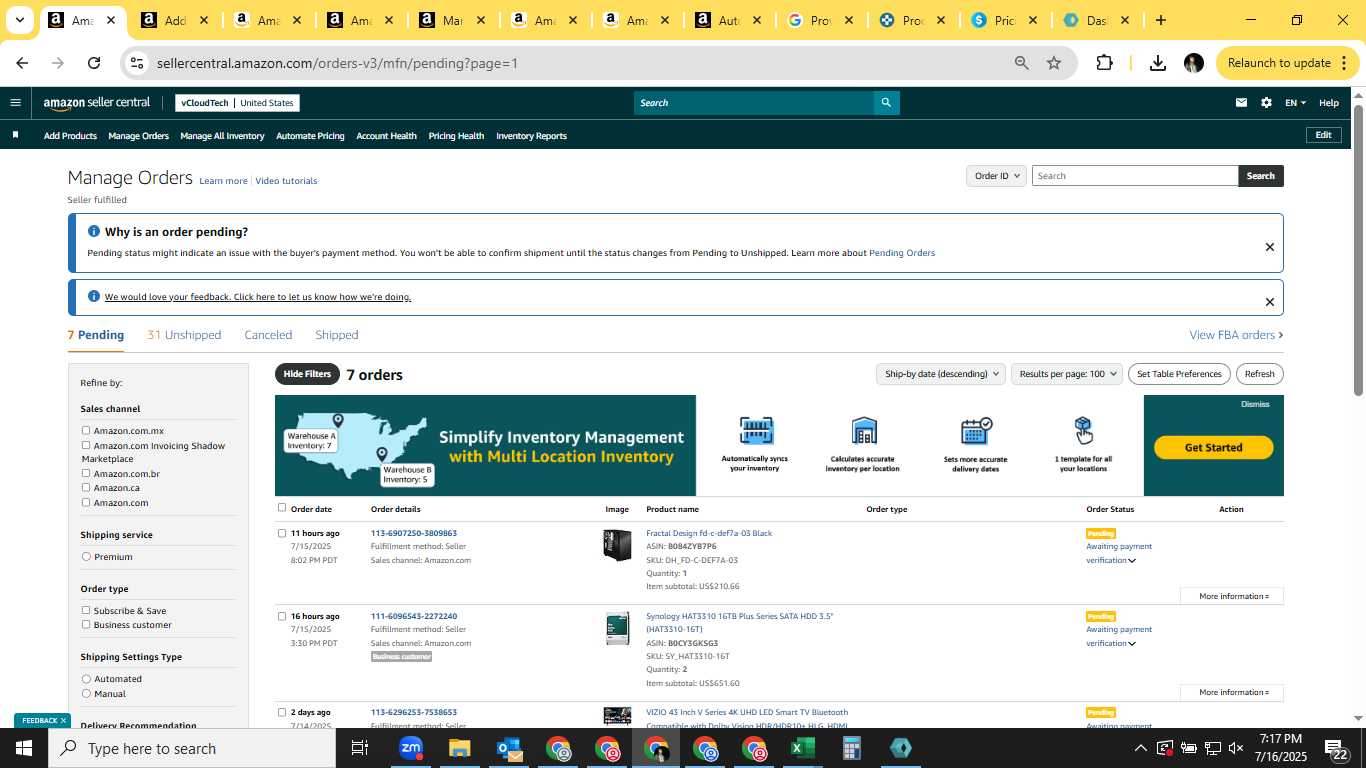This screenshot has height=768, width=1366.
Task: Open Manage All Inventory menu
Action: [x=222, y=136]
